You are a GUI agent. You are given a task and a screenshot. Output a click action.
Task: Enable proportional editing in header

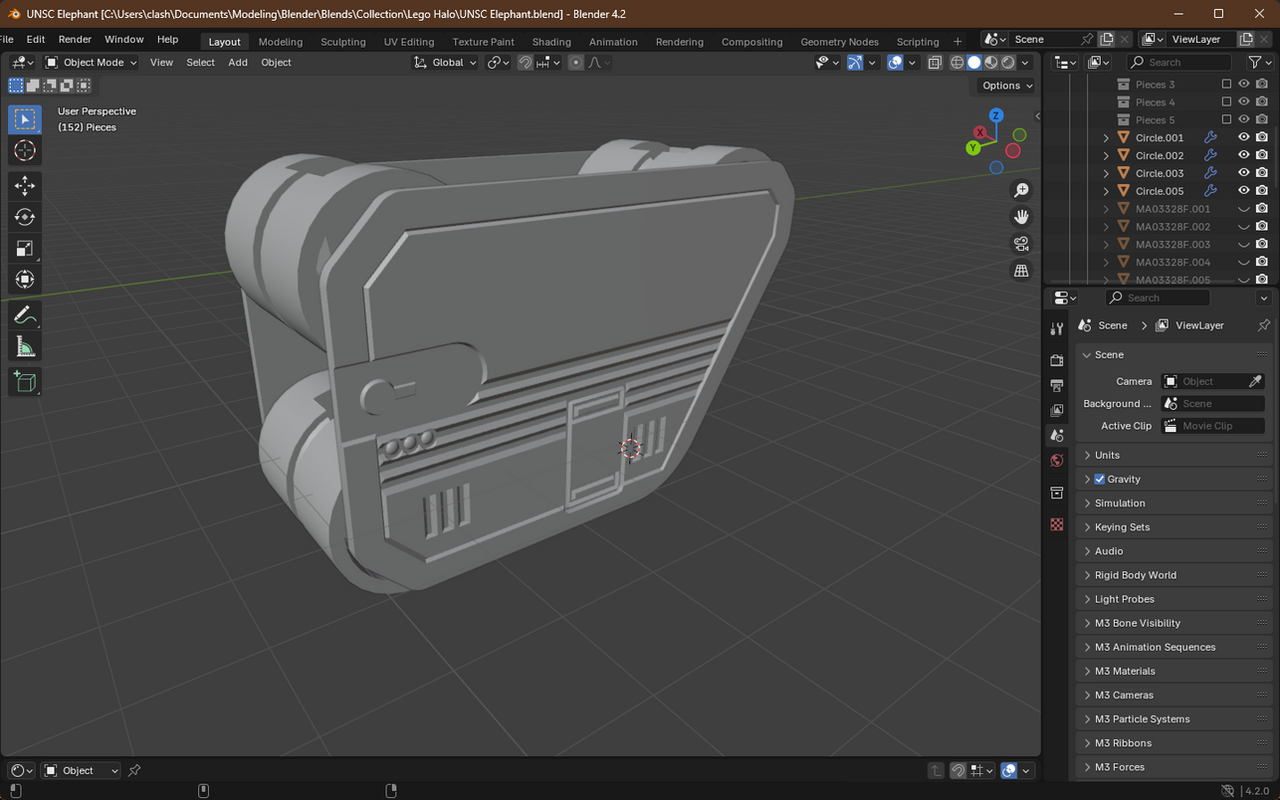(x=576, y=62)
